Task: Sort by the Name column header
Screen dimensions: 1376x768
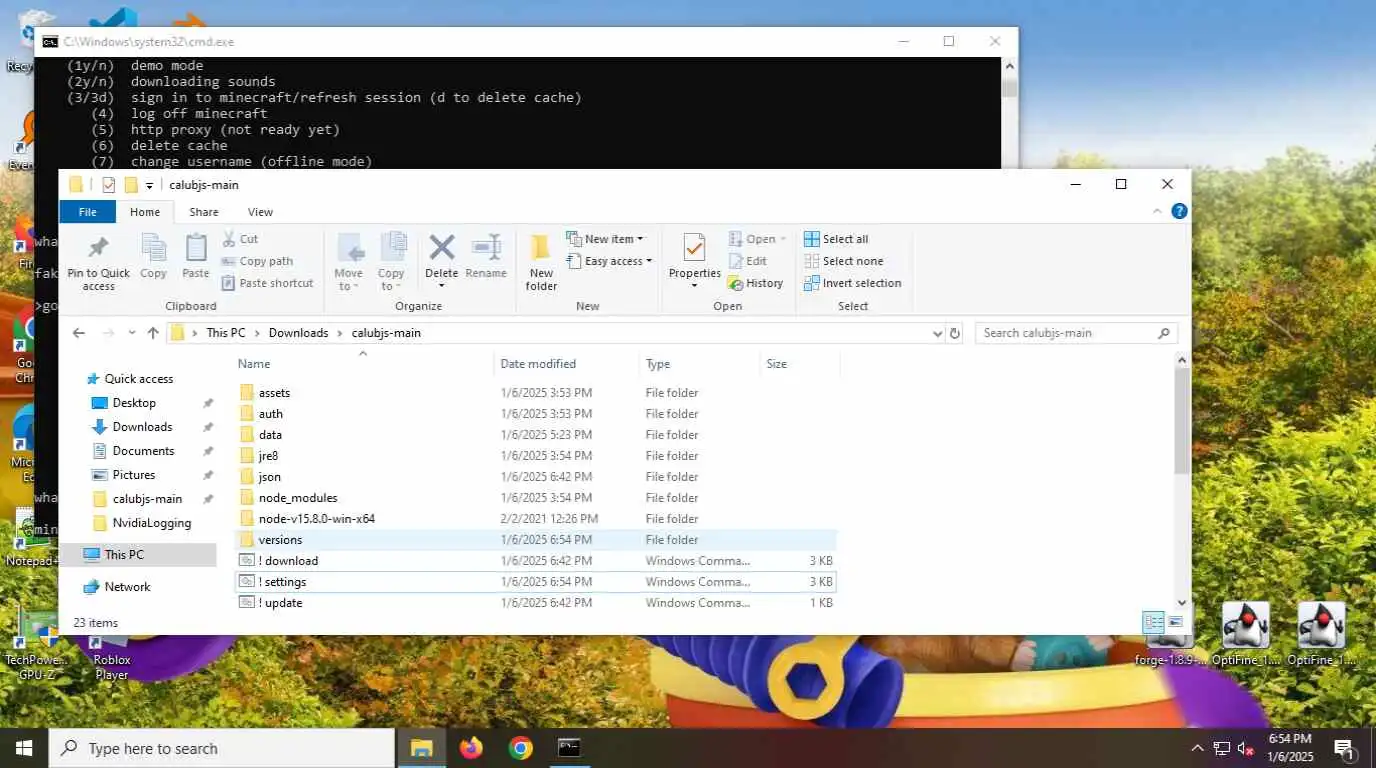Action: click(x=254, y=364)
